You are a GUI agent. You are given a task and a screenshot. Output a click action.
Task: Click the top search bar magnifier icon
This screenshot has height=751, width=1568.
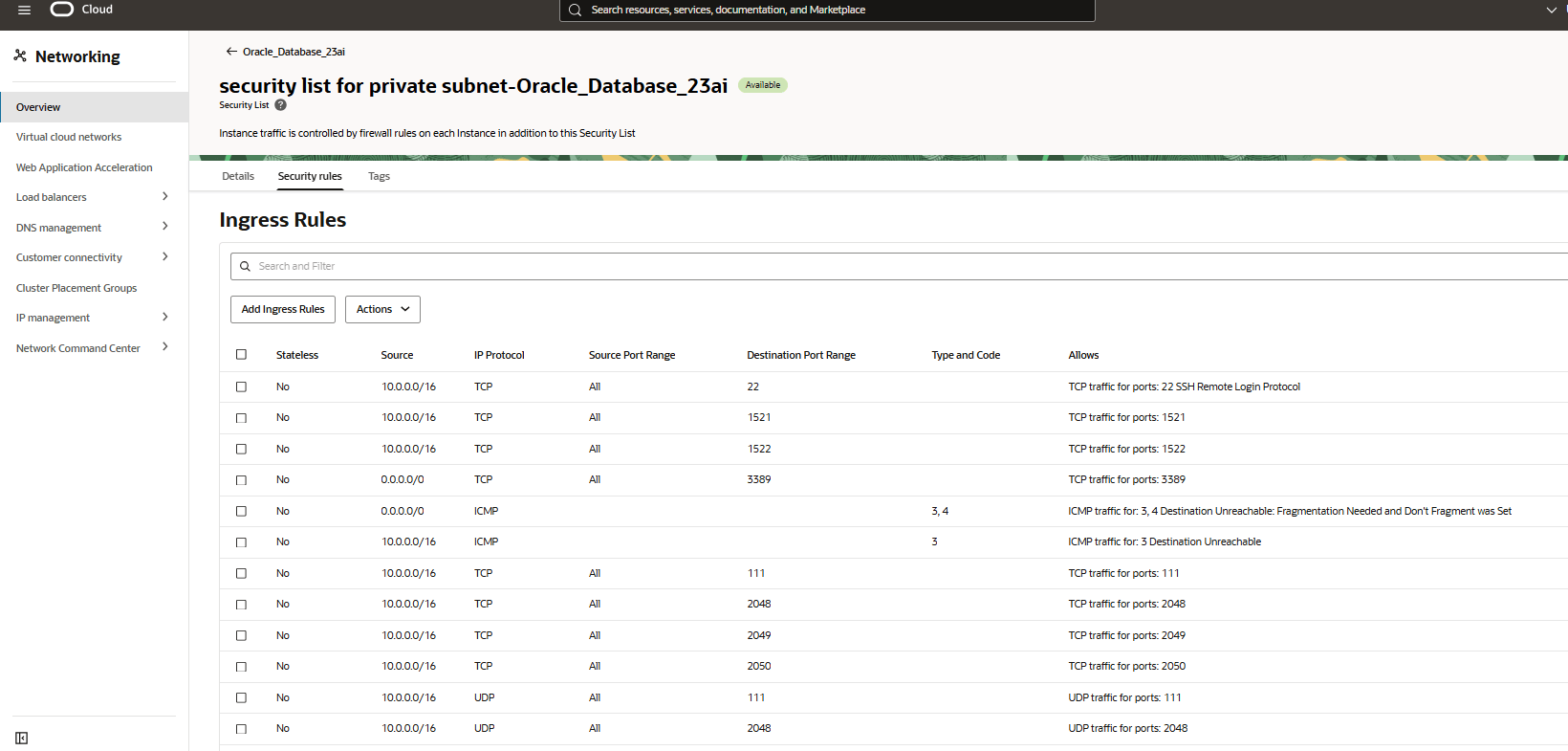point(575,10)
